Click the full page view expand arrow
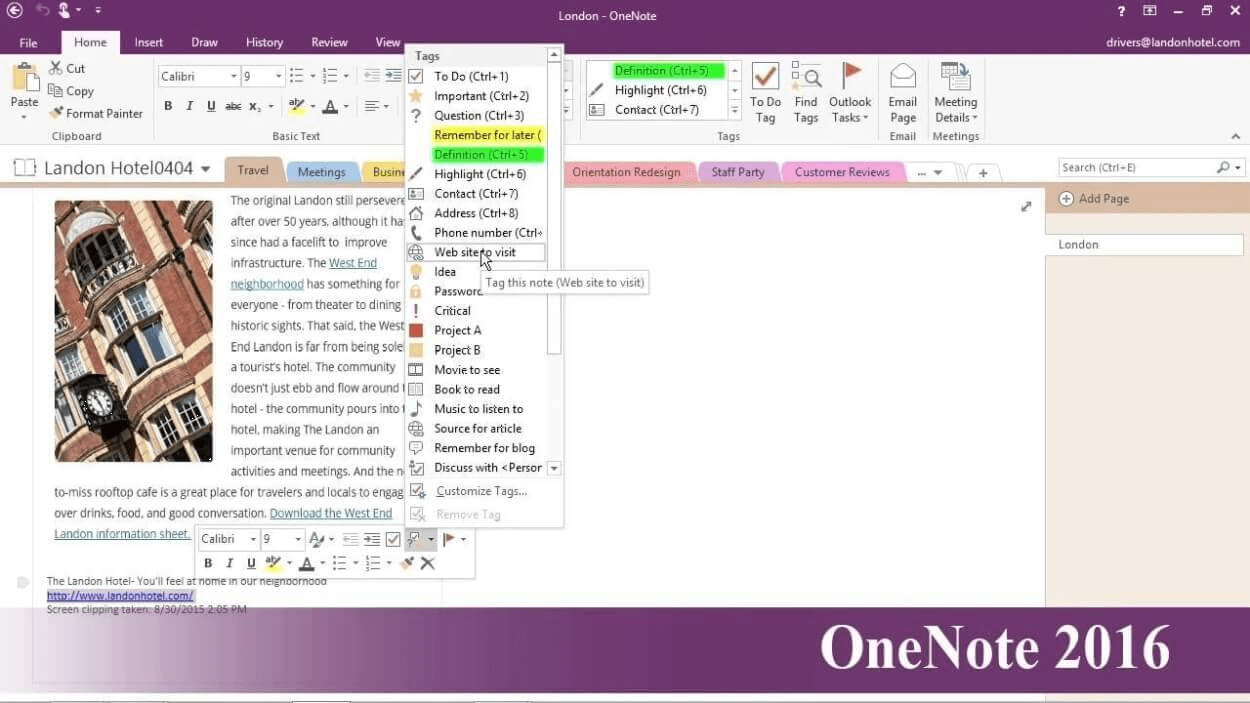The height and width of the screenshot is (703, 1250). (1026, 207)
